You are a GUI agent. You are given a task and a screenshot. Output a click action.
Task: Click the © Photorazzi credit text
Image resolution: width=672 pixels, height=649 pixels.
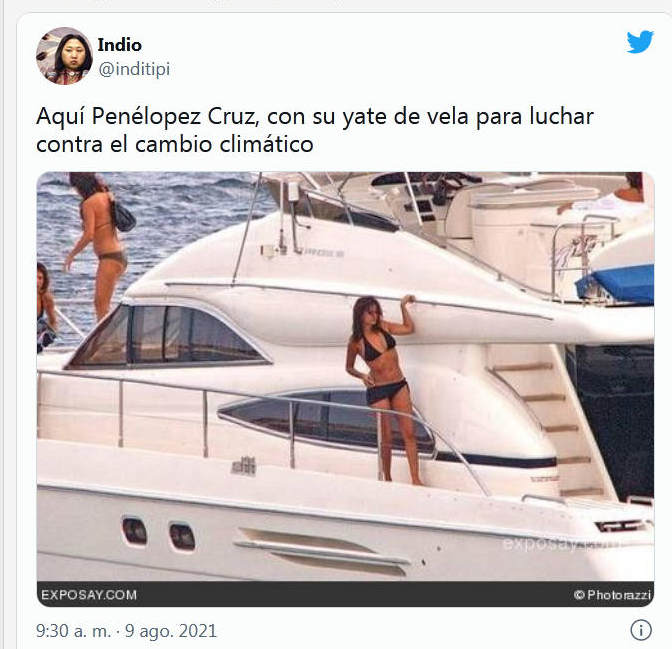coord(612,595)
